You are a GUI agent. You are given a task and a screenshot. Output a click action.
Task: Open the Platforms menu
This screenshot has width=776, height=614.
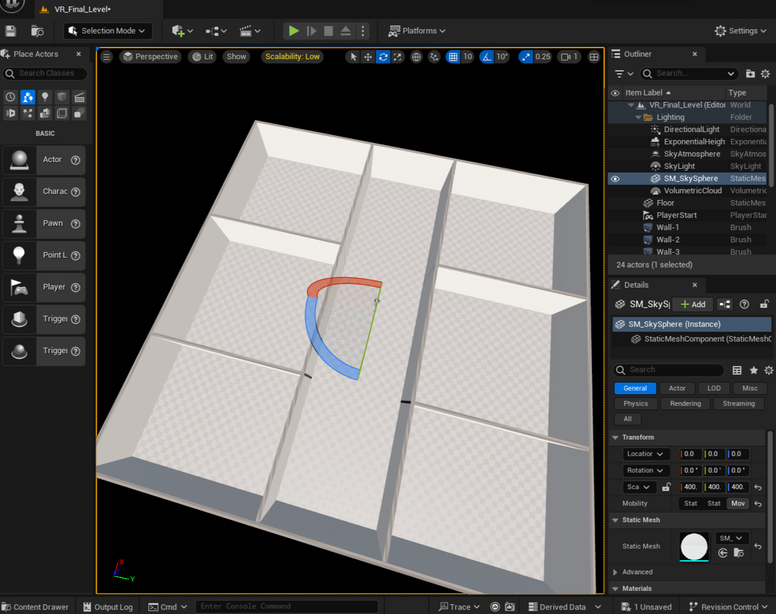pos(417,31)
